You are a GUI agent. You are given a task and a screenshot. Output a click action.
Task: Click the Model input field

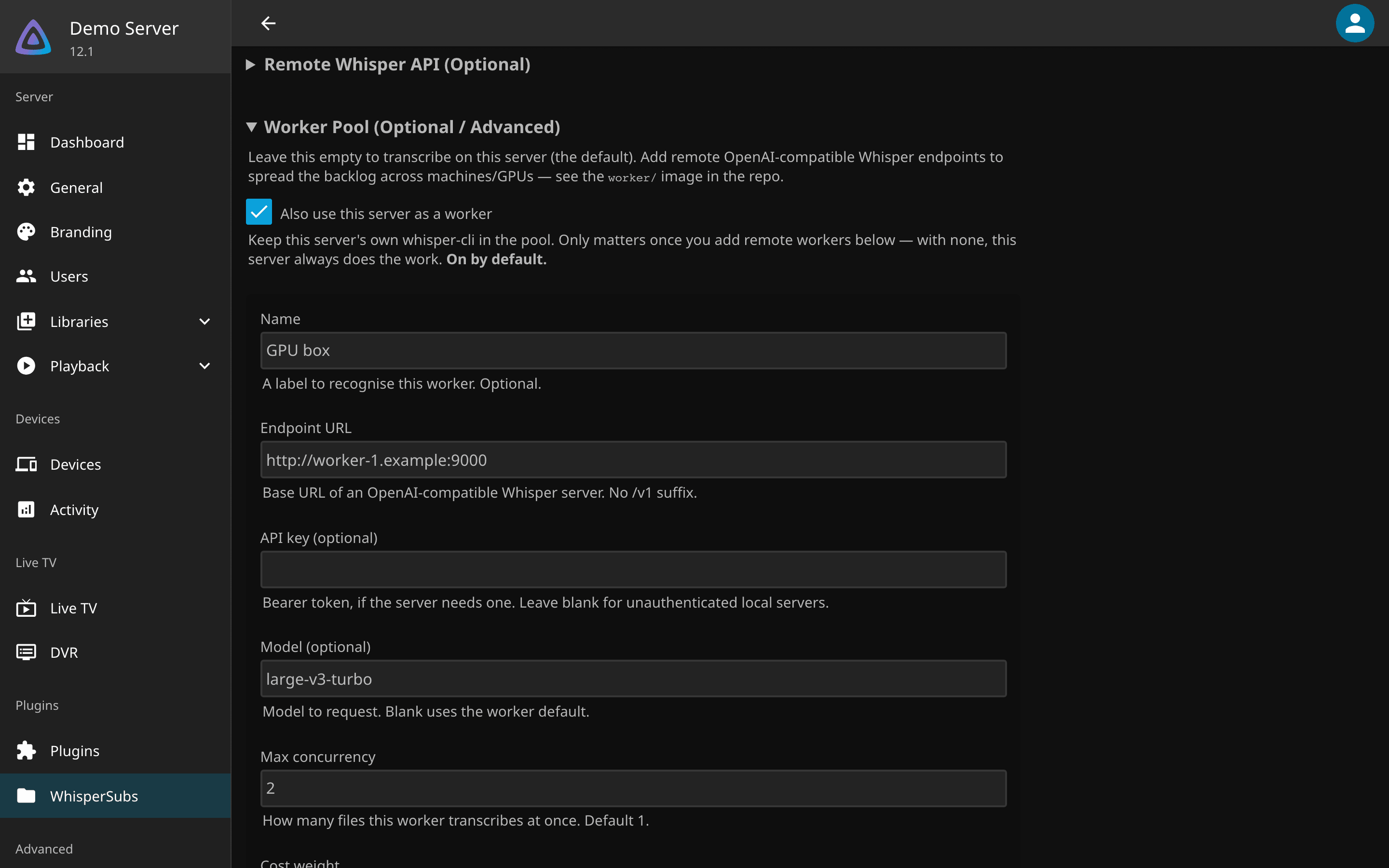[633, 678]
